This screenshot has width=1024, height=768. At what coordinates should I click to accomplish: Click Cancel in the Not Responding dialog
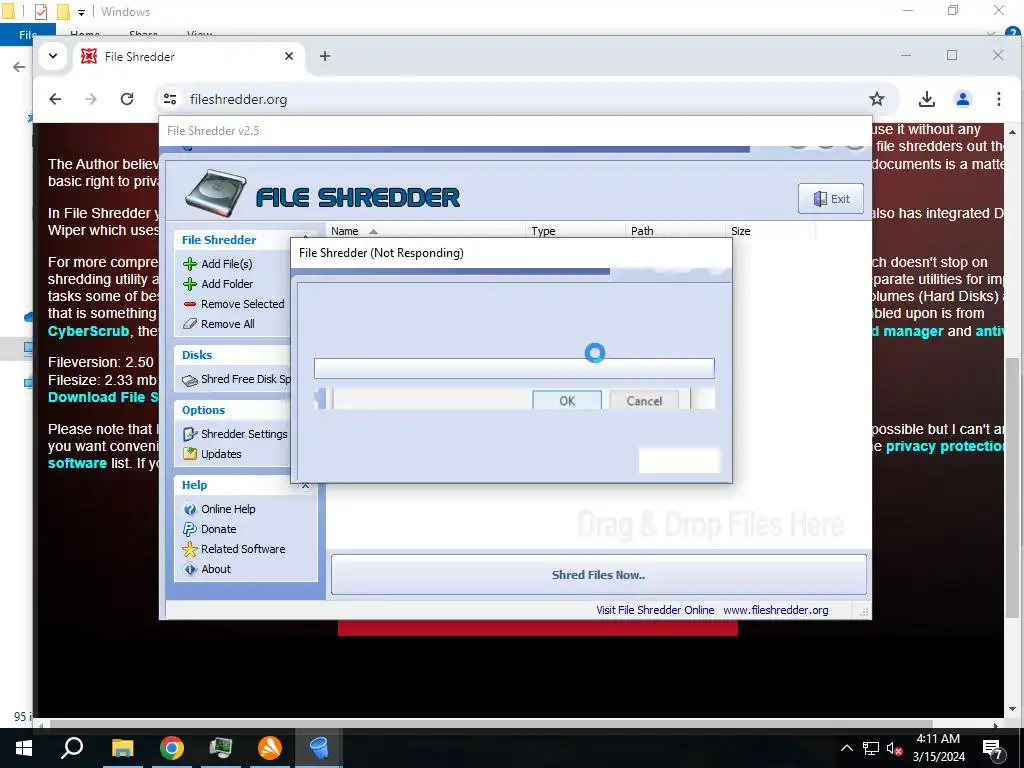[x=644, y=401]
